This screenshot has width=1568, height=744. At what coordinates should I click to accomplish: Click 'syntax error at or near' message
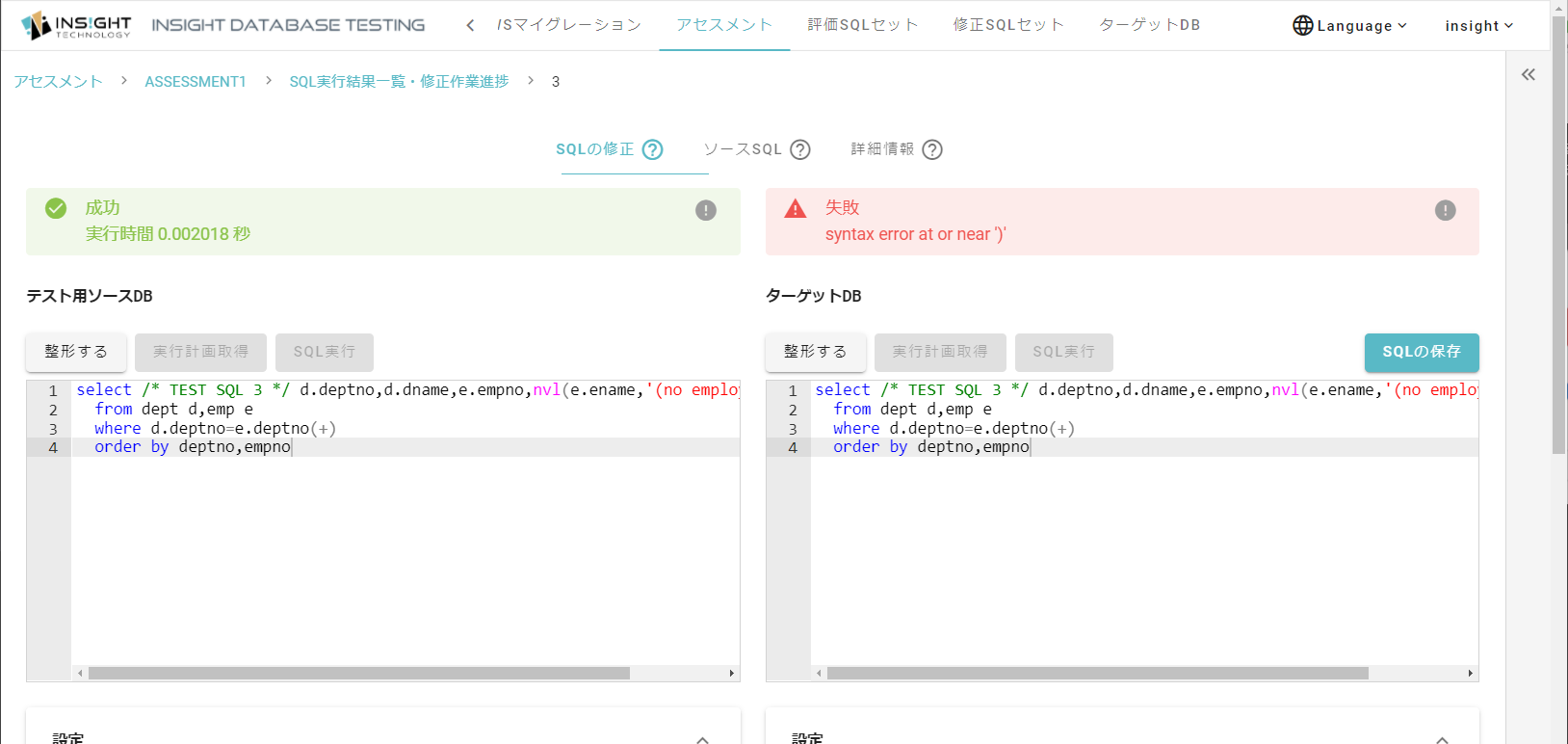tap(915, 234)
